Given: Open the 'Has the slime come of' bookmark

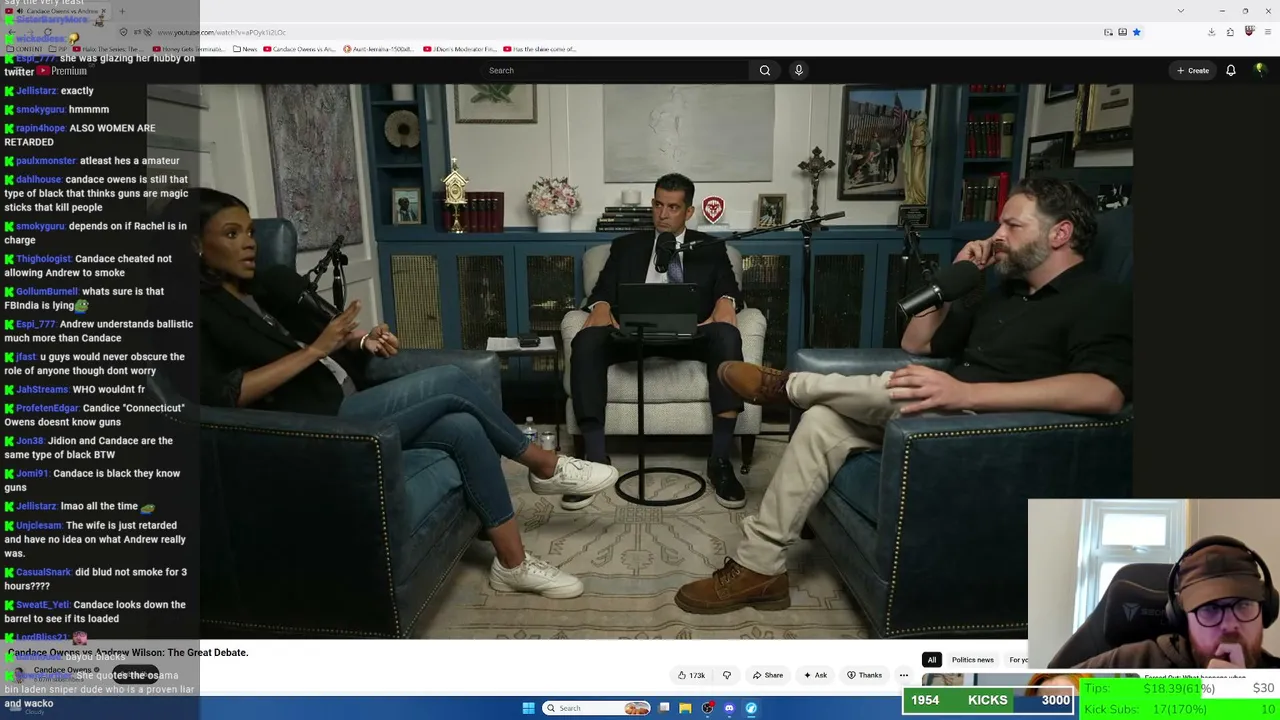Looking at the screenshot, I should point(540,49).
